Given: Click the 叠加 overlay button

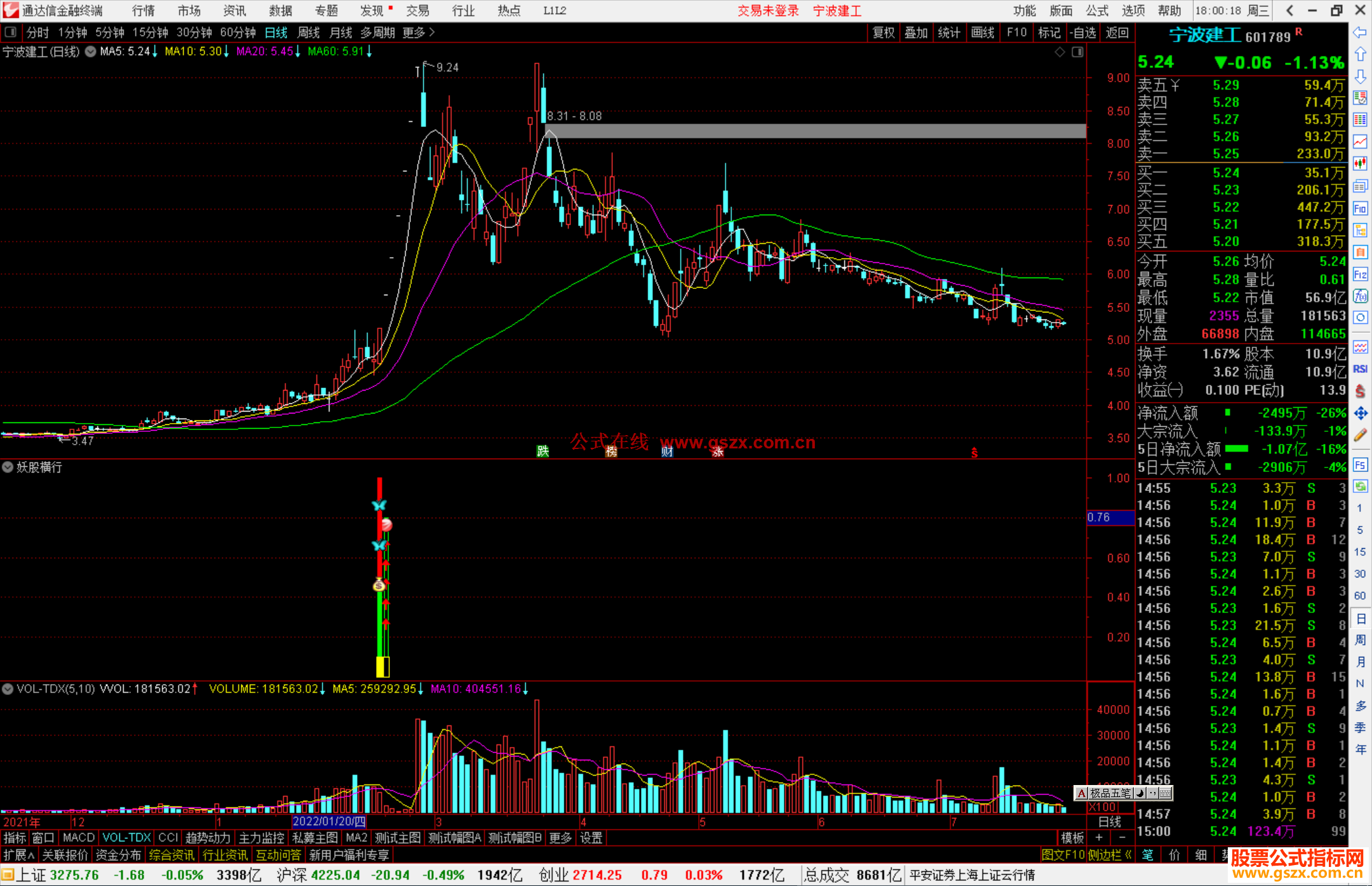Looking at the screenshot, I should (x=917, y=32).
